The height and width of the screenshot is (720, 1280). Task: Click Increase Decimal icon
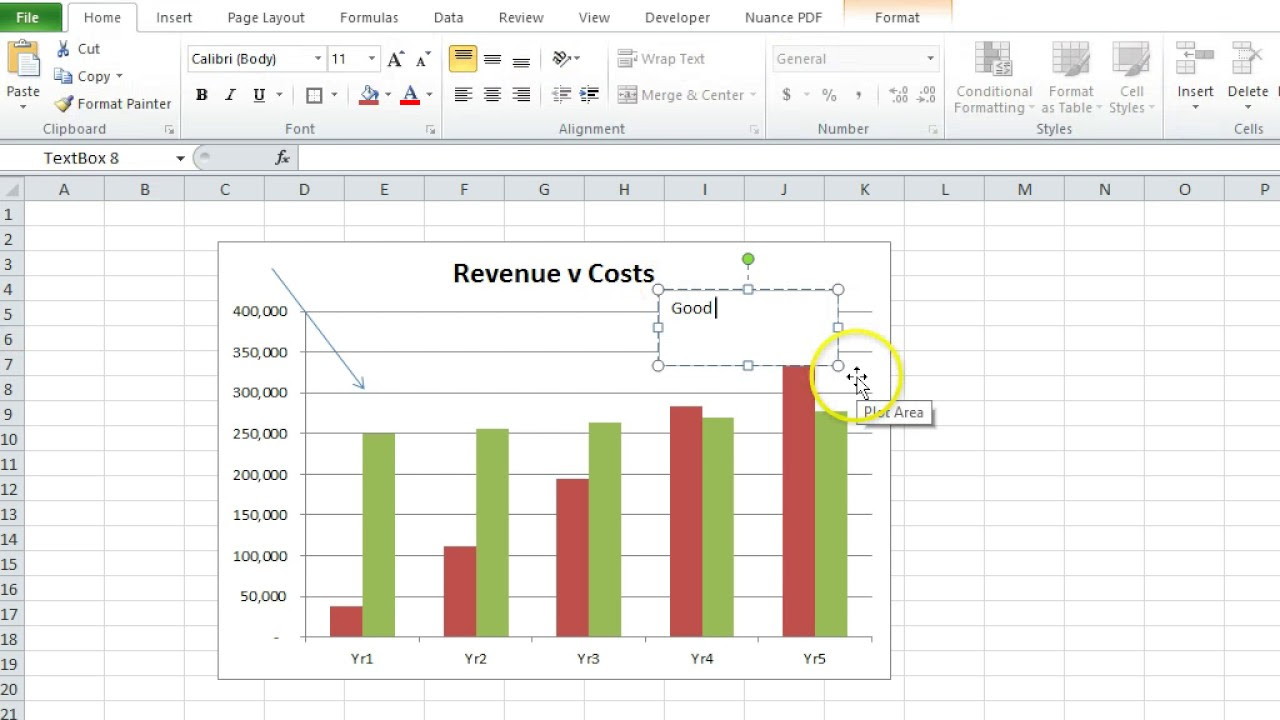click(898, 95)
